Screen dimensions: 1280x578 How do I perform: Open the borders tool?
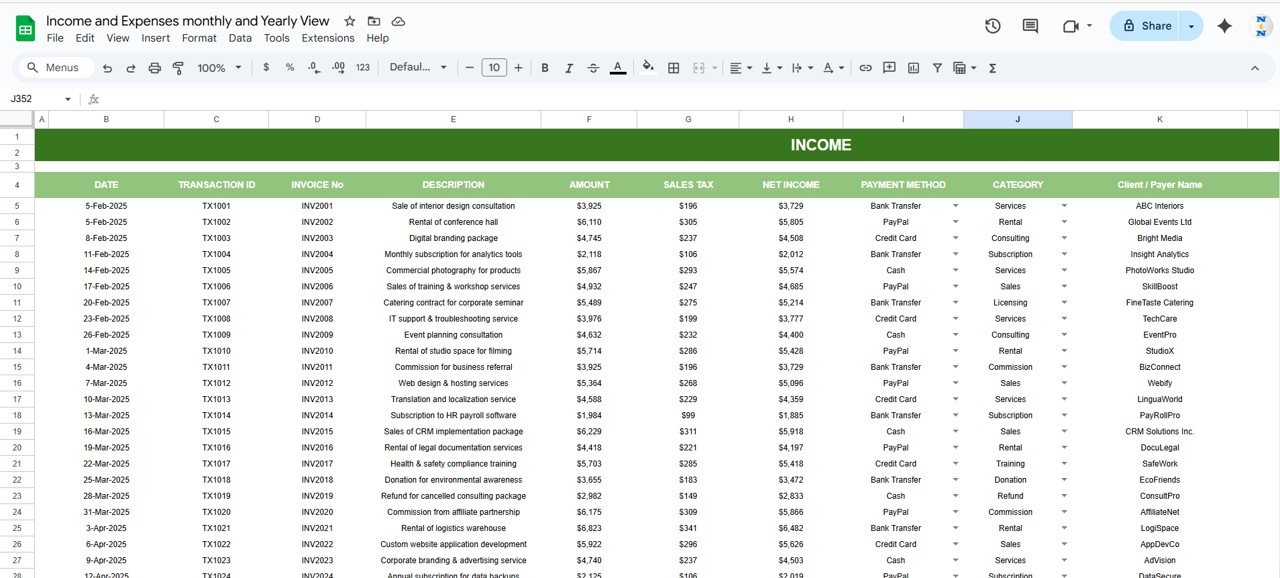(674, 68)
